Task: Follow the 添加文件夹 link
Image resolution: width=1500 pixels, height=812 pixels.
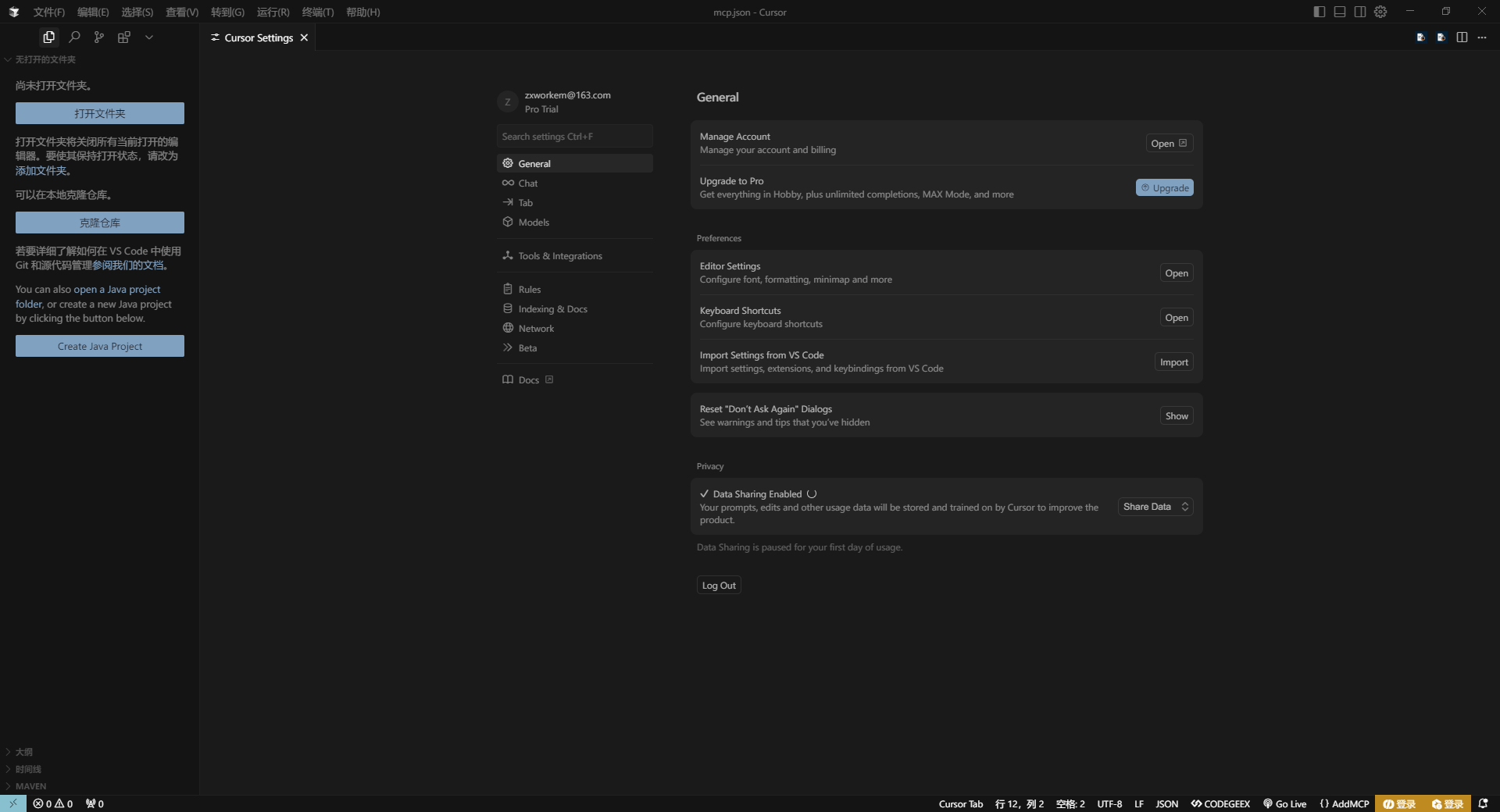Action: 41,170
